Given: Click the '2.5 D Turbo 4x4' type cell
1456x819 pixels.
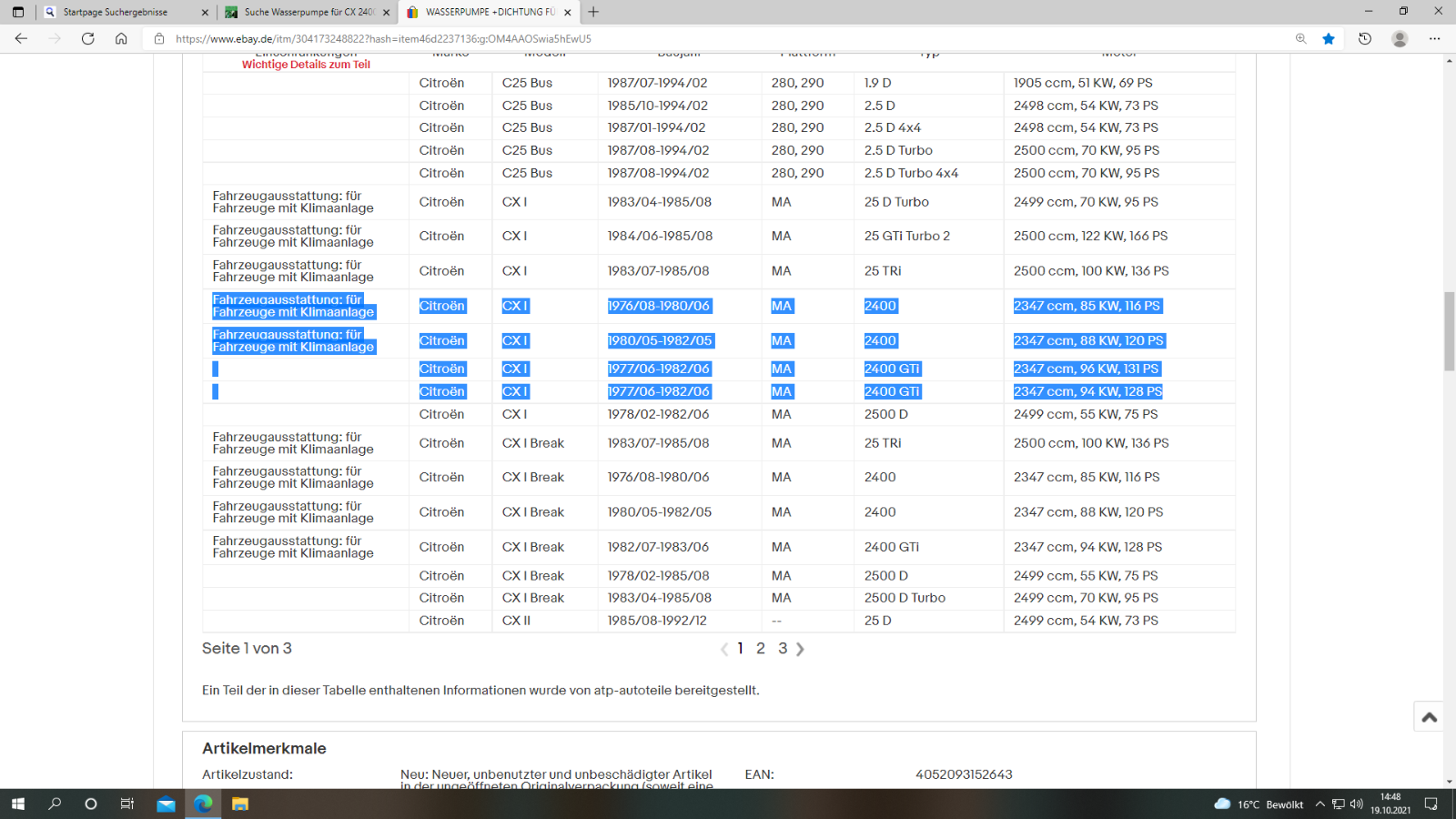Looking at the screenshot, I should coord(911,173).
